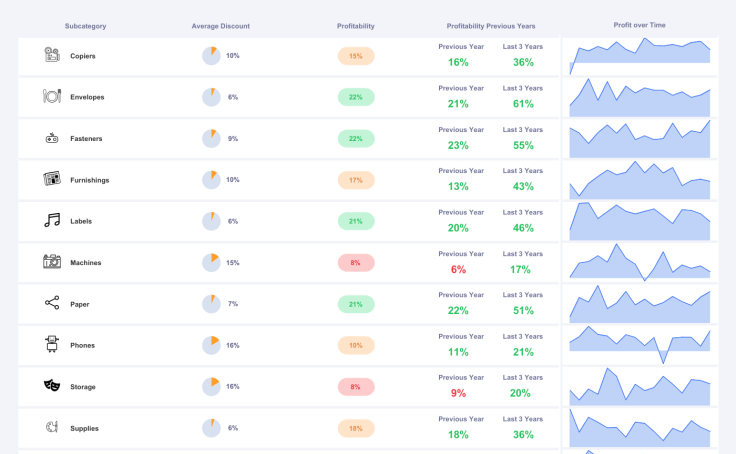The width and height of the screenshot is (736, 454).
Task: Select the Paper share-style icon
Action: (52, 303)
